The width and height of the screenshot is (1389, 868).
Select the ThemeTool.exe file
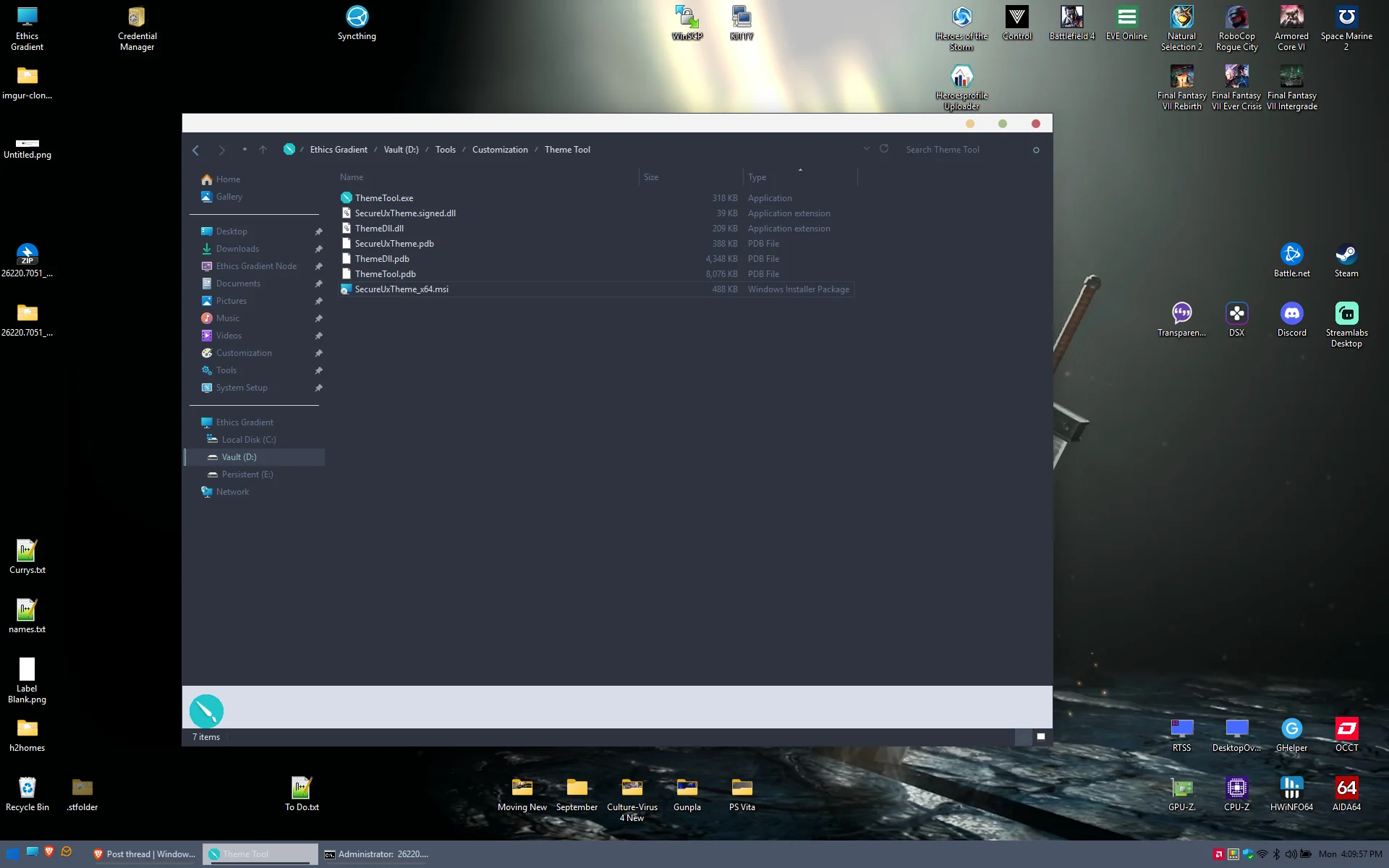point(597,198)
